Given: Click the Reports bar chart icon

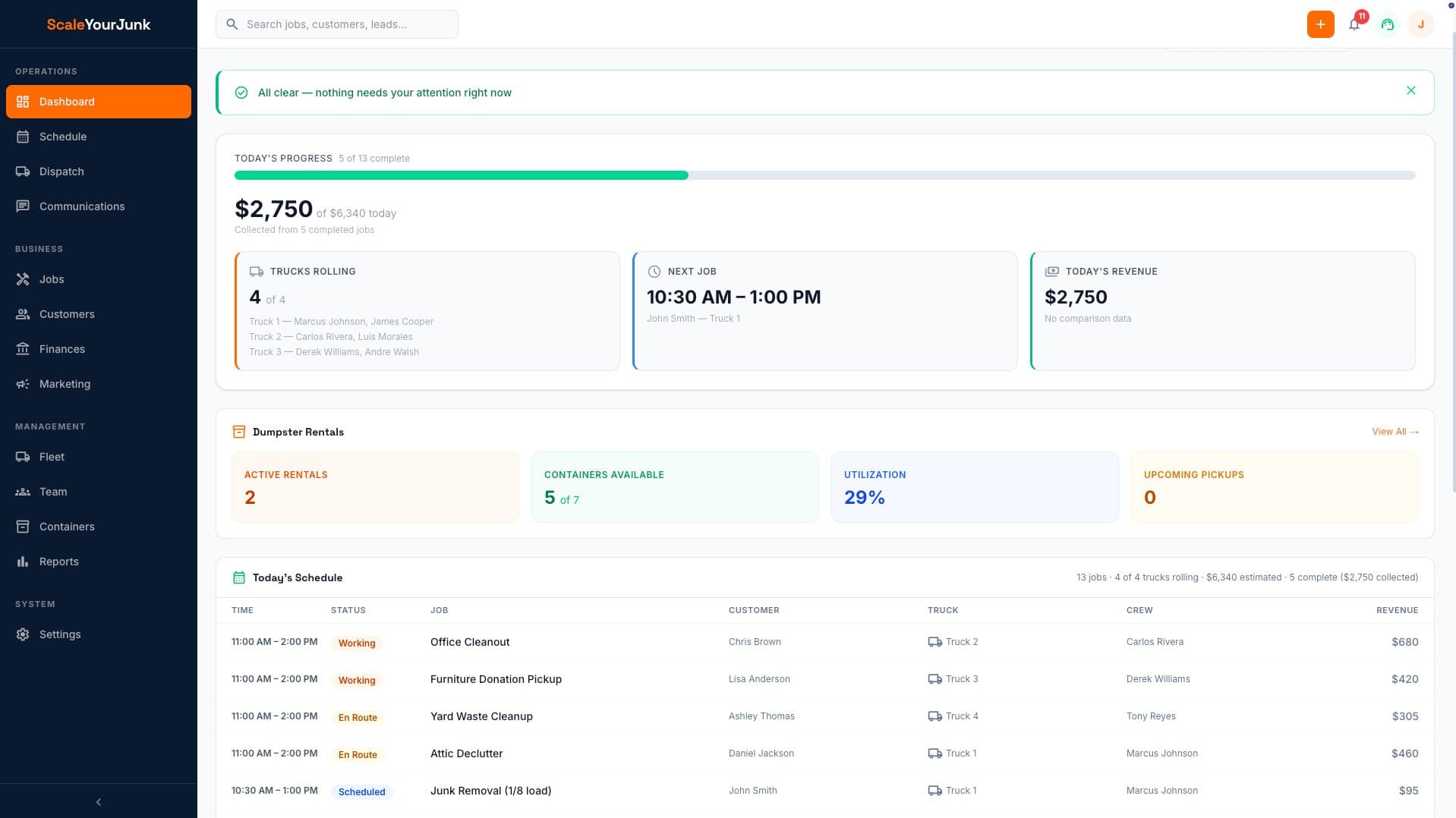Looking at the screenshot, I should tap(23, 562).
